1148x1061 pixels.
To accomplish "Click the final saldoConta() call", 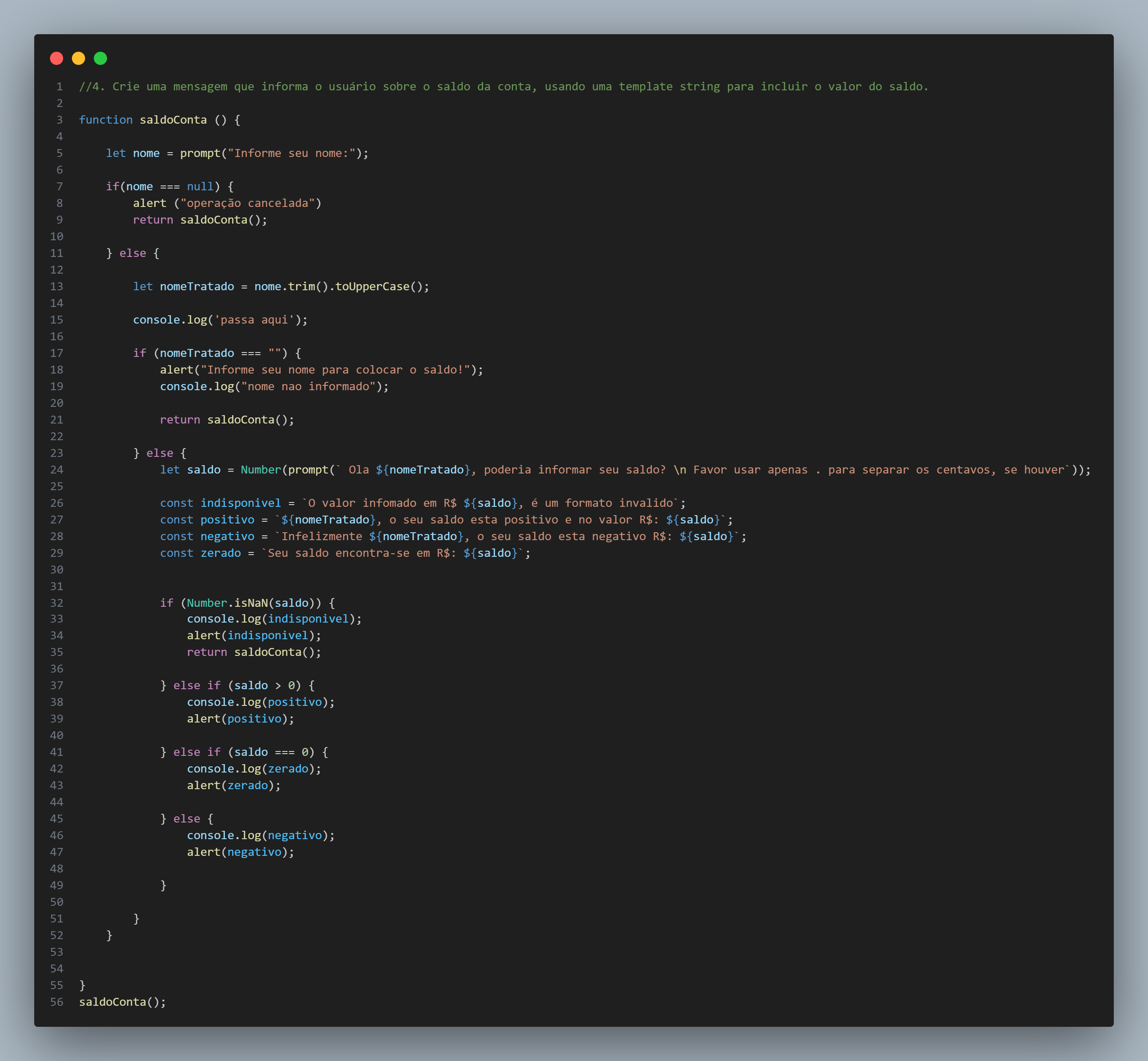I will (122, 1002).
